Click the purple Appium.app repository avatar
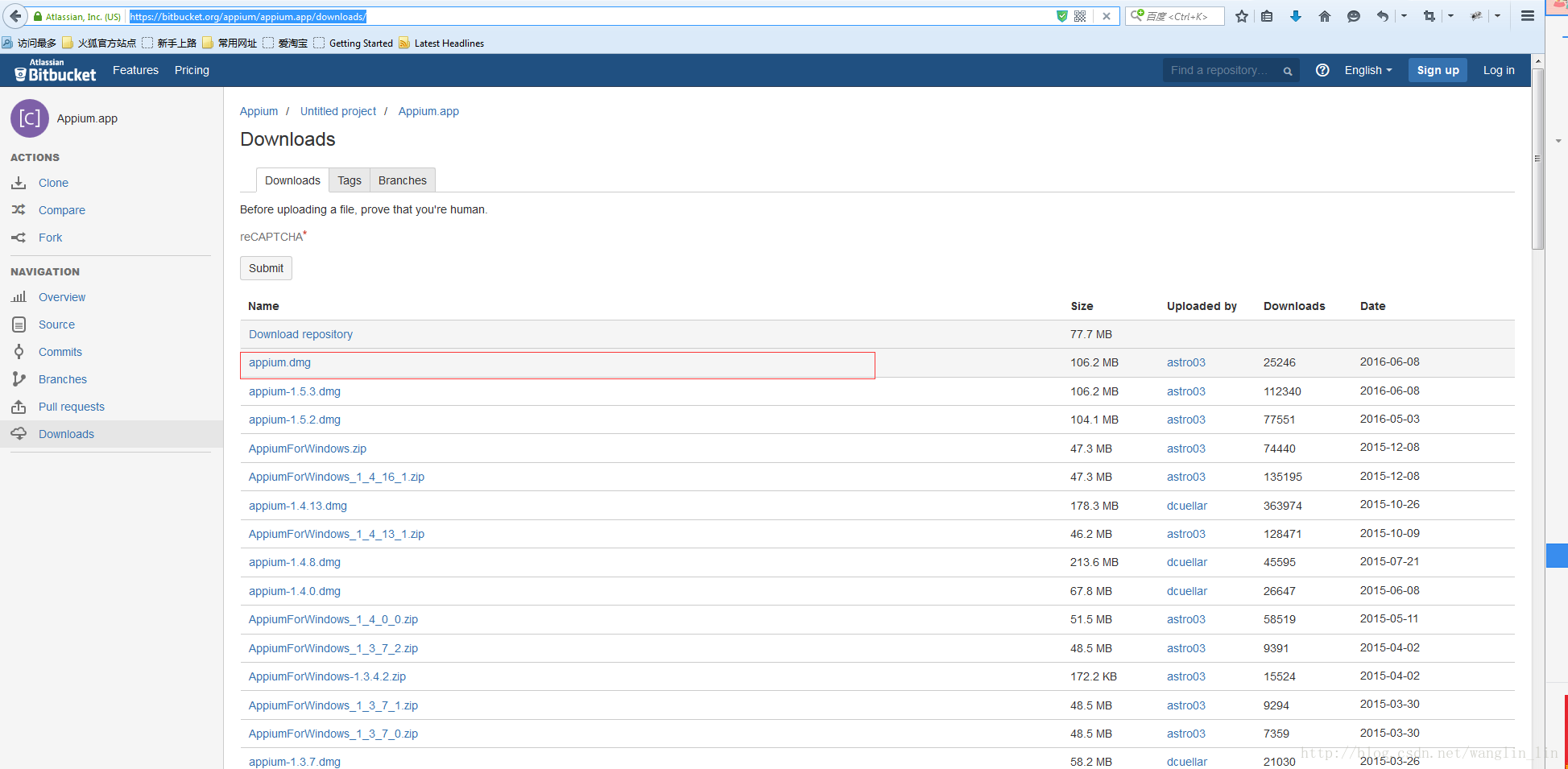The height and width of the screenshot is (769, 1568). pos(30,118)
